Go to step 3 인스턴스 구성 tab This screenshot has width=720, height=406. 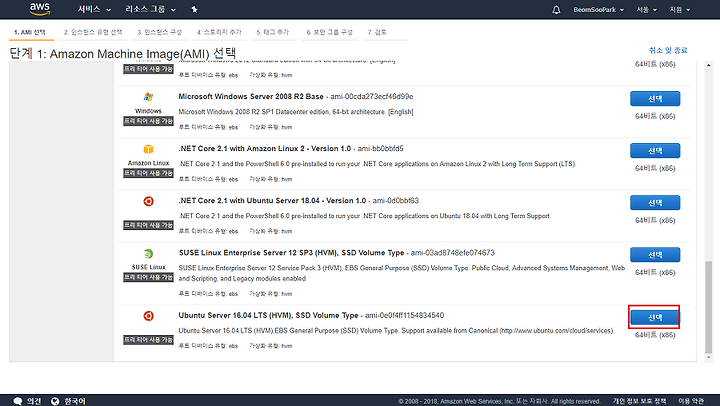tap(160, 32)
